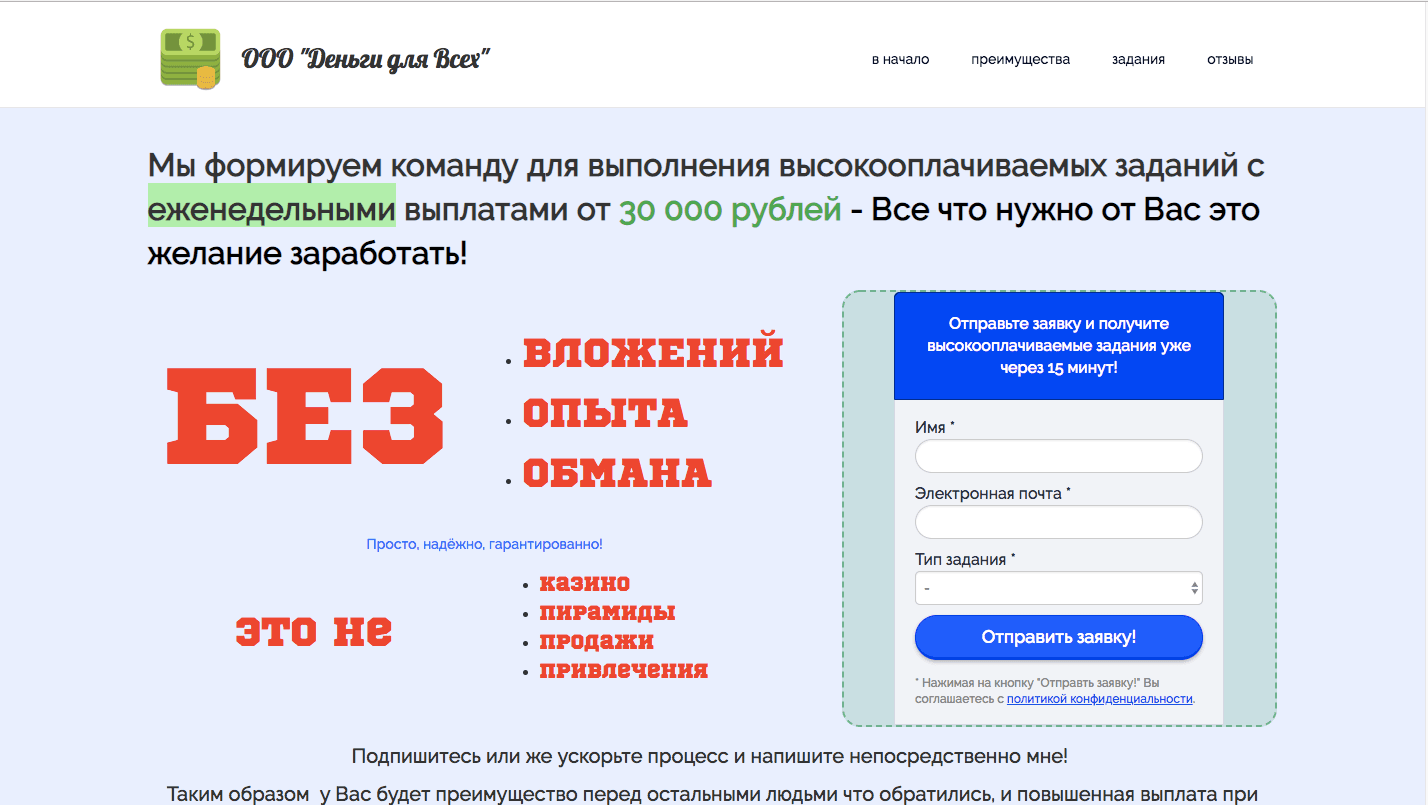Click the 'это не' red text
1428x805 pixels.
pos(313,631)
